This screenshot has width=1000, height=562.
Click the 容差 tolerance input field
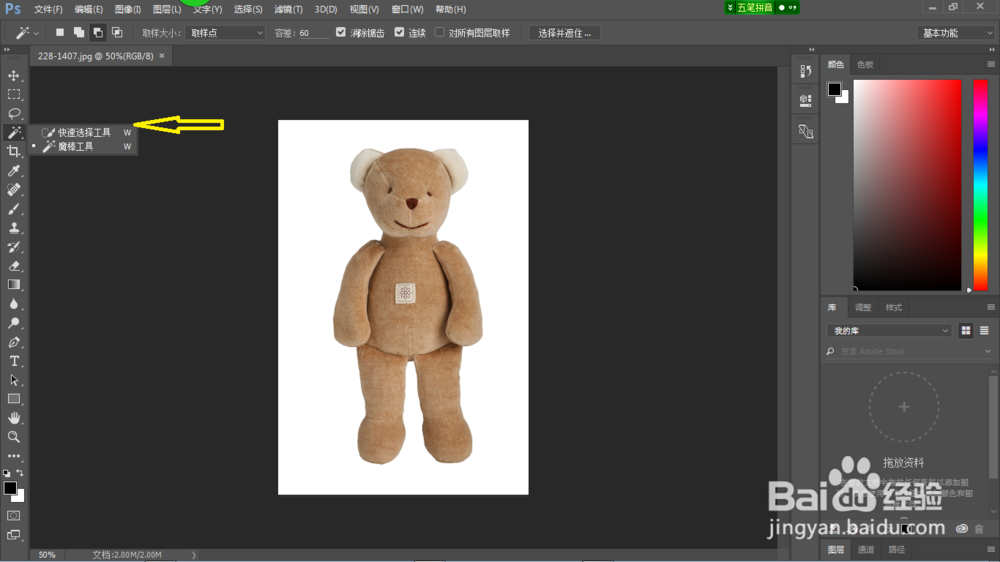[x=314, y=33]
